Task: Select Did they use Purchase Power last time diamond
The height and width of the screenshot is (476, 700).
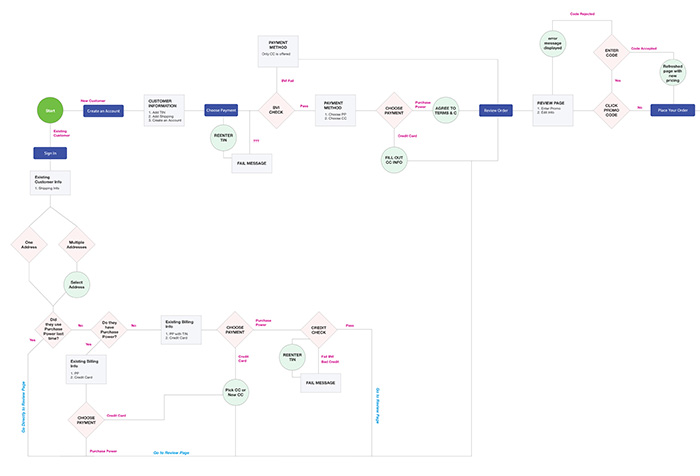Action: (53, 330)
